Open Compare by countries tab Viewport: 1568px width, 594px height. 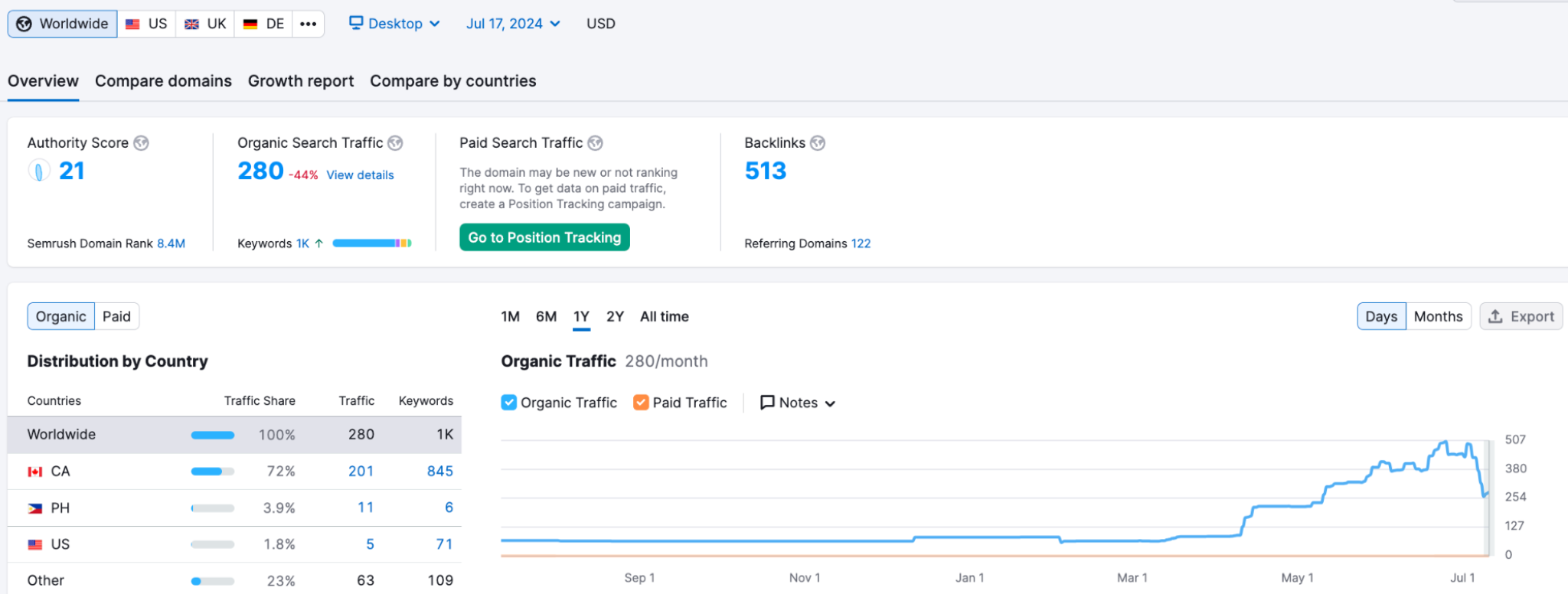click(453, 81)
